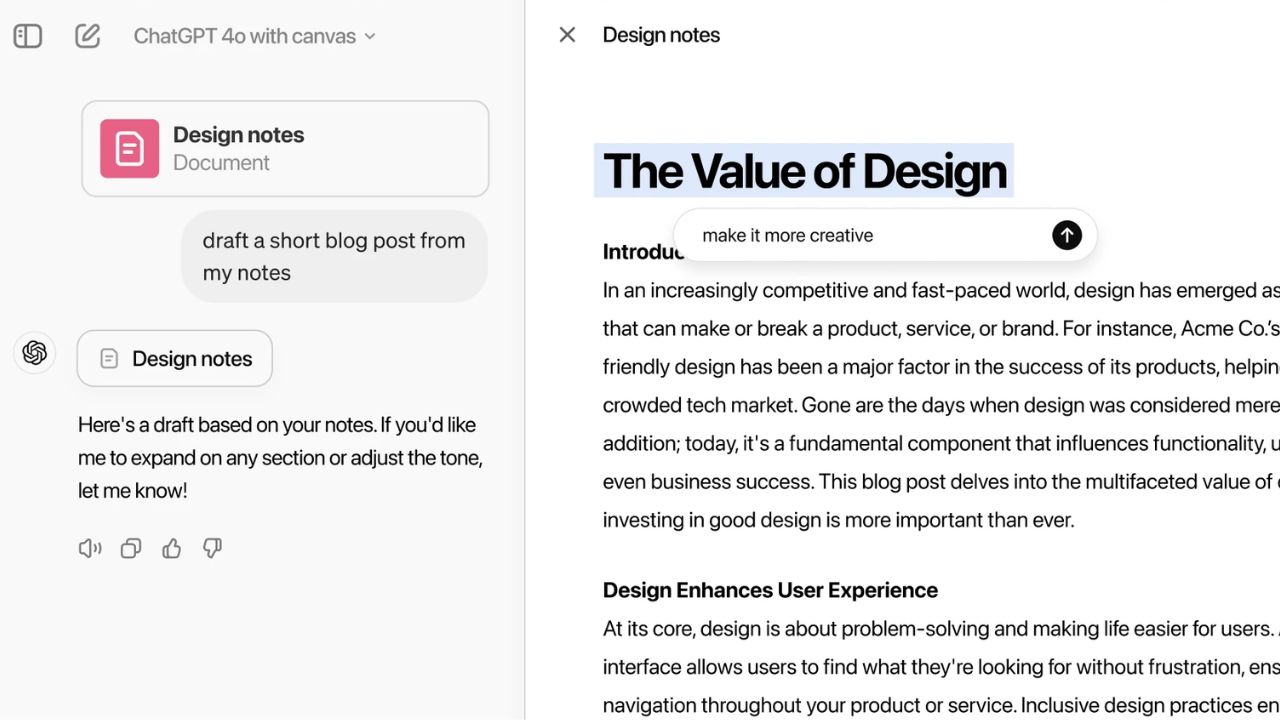Copy the assistant response
The width and height of the screenshot is (1280, 720).
click(x=131, y=548)
